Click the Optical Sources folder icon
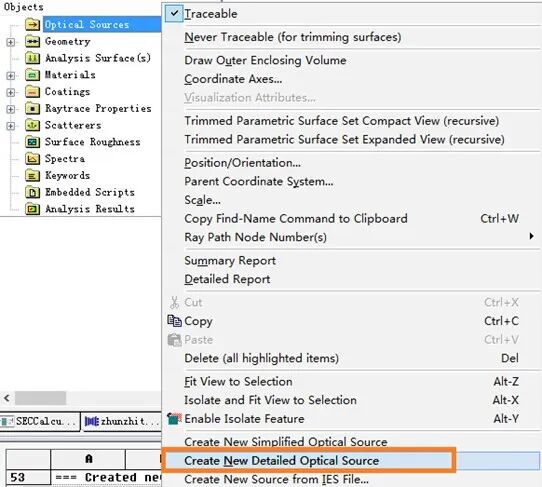542x487 pixels. (32, 25)
